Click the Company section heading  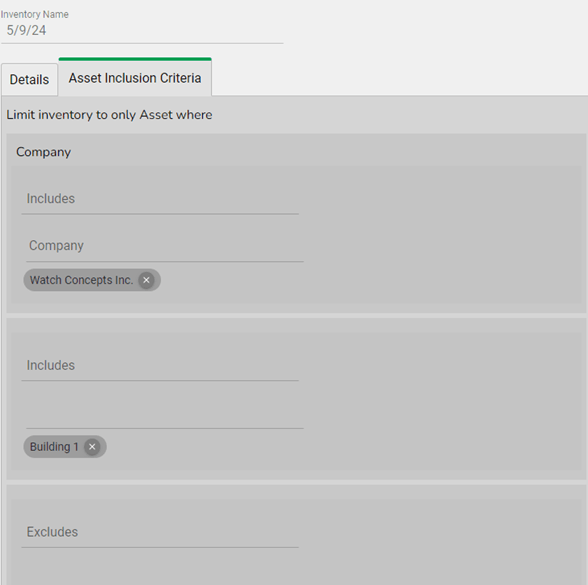pyautogui.click(x=44, y=152)
